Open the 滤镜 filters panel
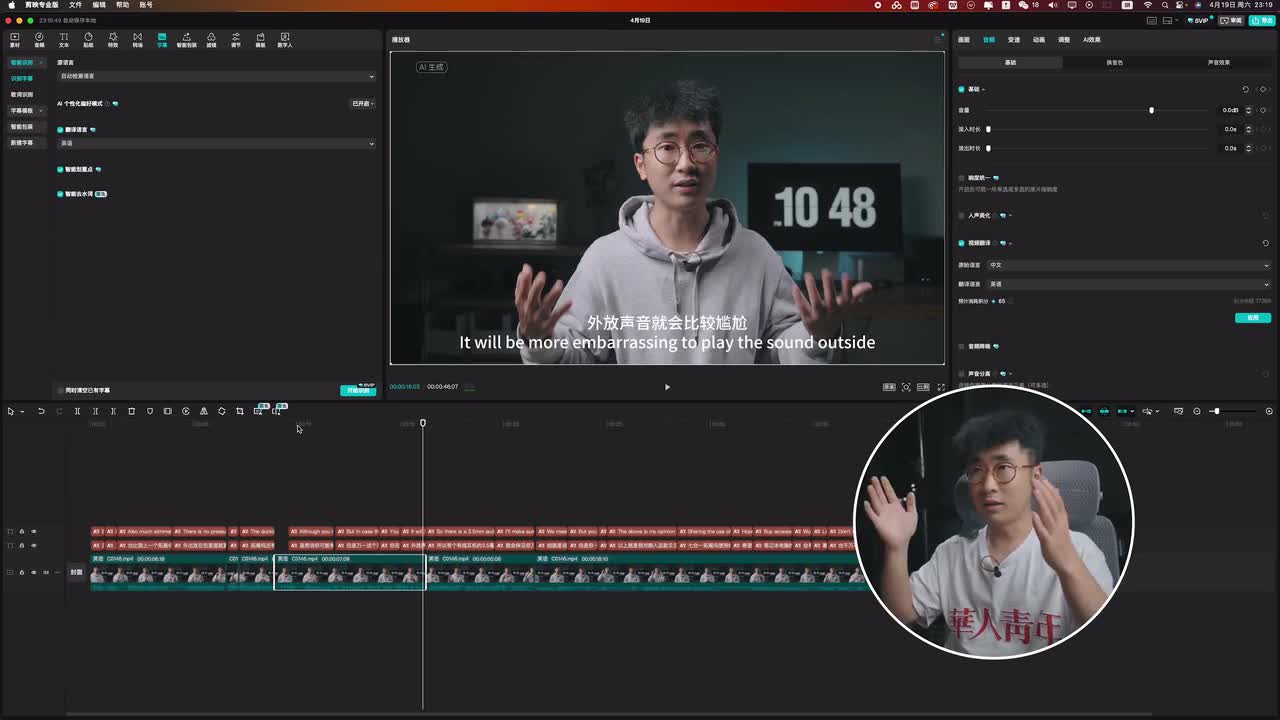Viewport: 1280px width, 720px height. tap(211, 40)
